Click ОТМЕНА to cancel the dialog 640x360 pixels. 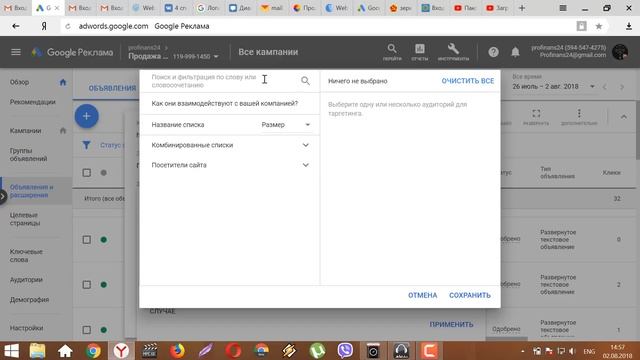click(422, 295)
